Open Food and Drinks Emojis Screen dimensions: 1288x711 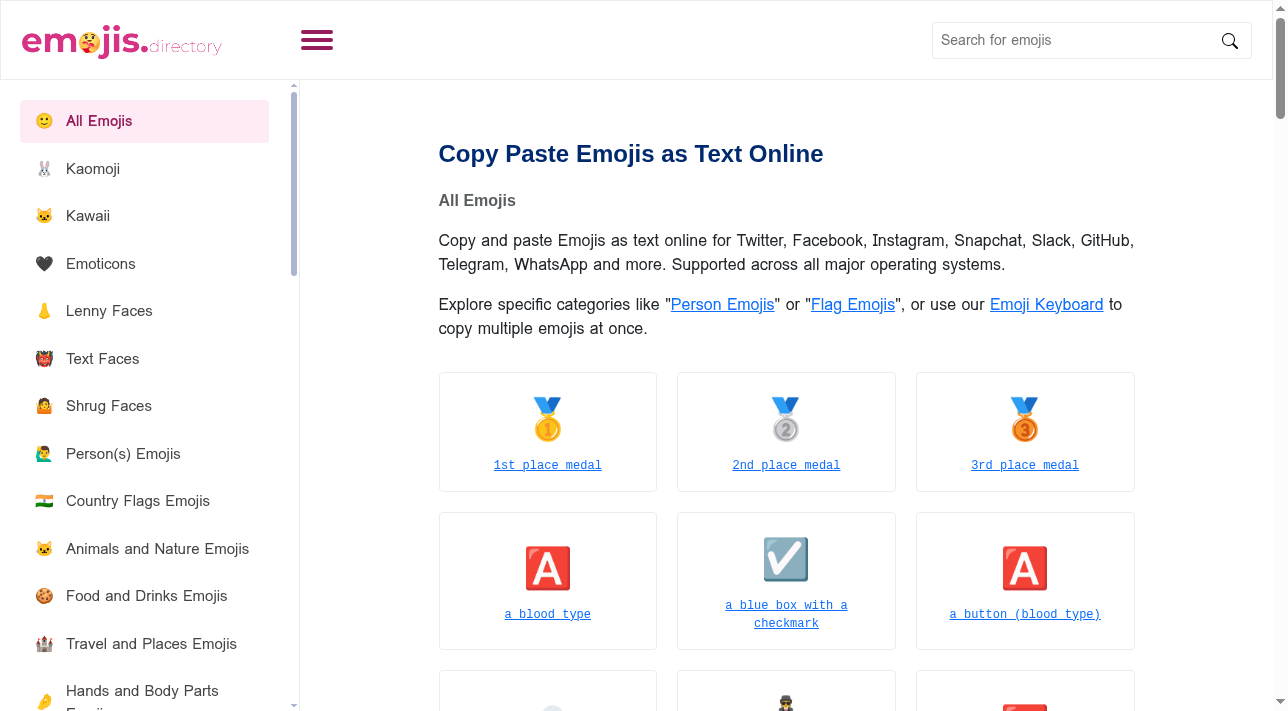[x=144, y=596]
